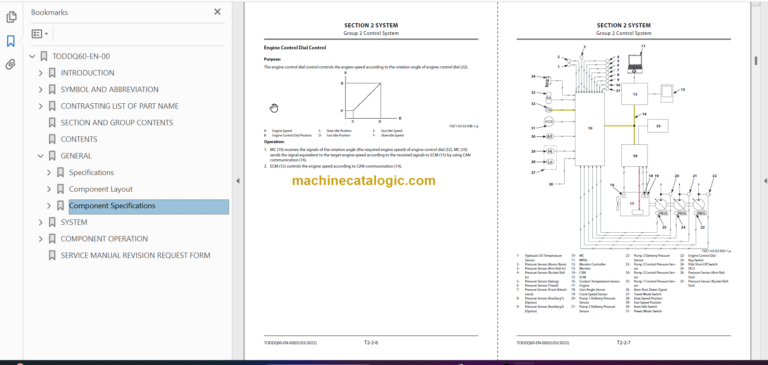Screen dimensions: 768x365
Task: Click the engine speed graph on left page
Action: click(x=372, y=98)
